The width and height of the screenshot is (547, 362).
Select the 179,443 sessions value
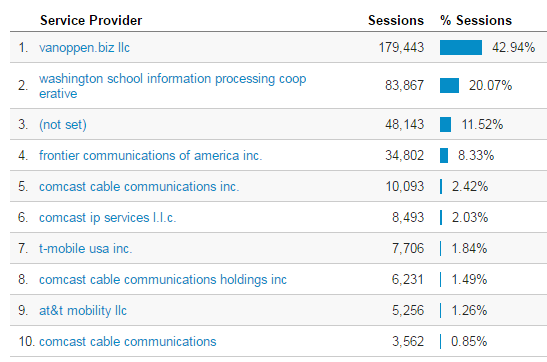(401, 47)
